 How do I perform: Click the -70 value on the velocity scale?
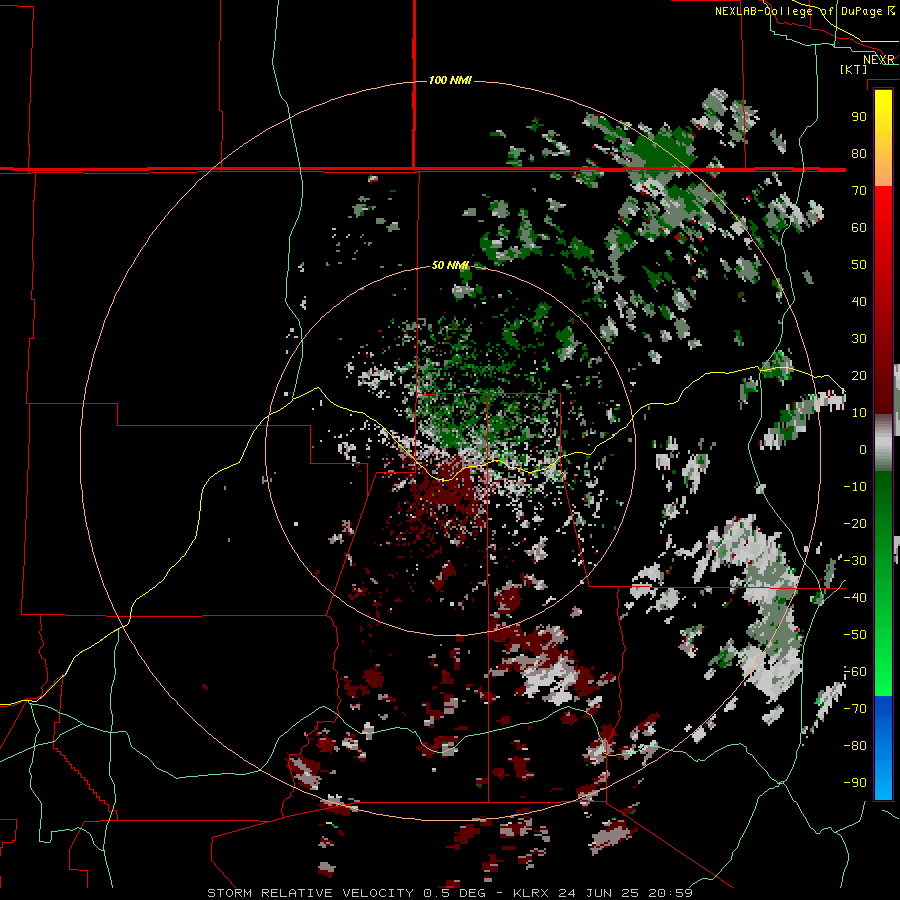click(855, 709)
